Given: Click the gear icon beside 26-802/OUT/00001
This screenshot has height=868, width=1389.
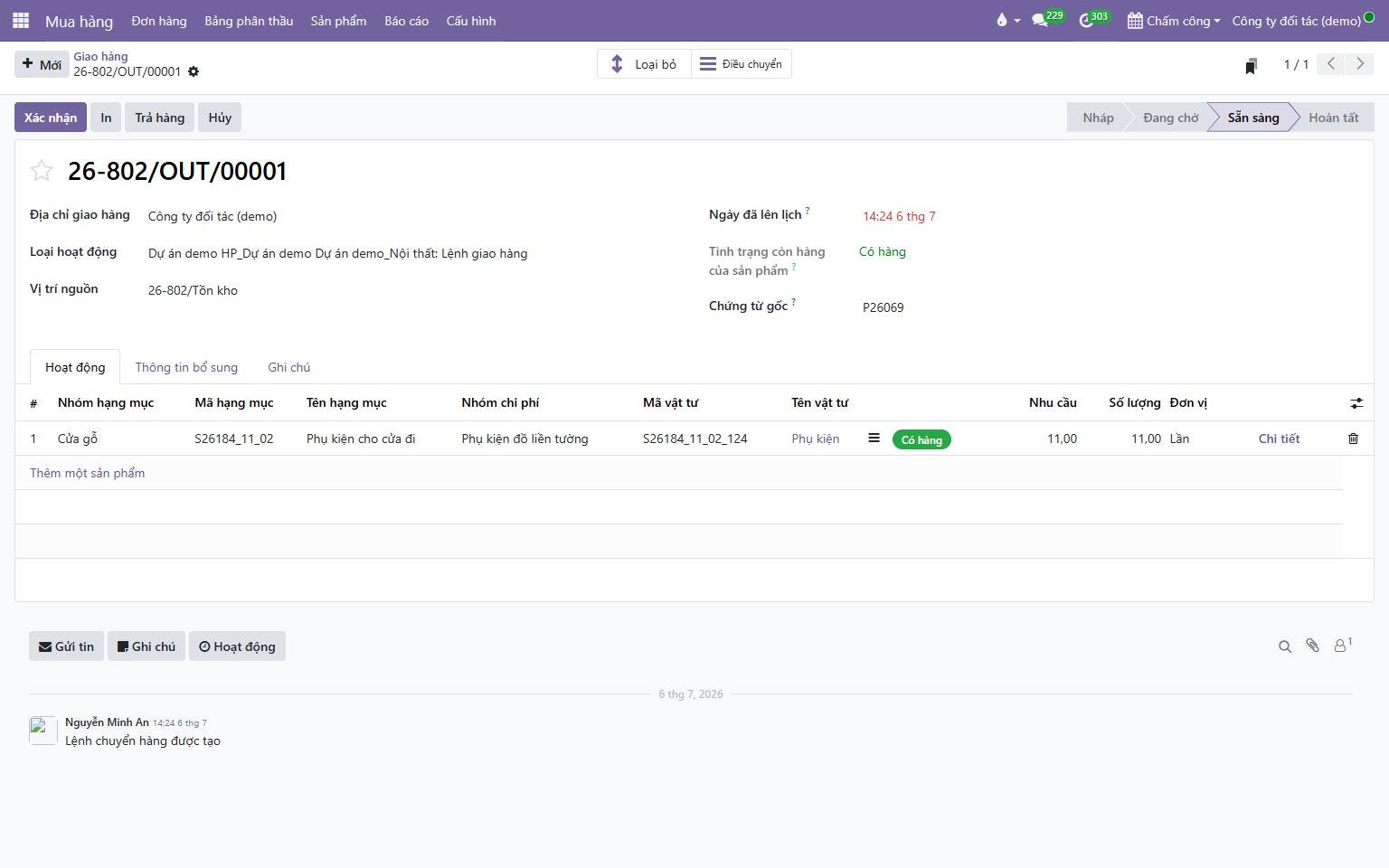Looking at the screenshot, I should click(194, 71).
